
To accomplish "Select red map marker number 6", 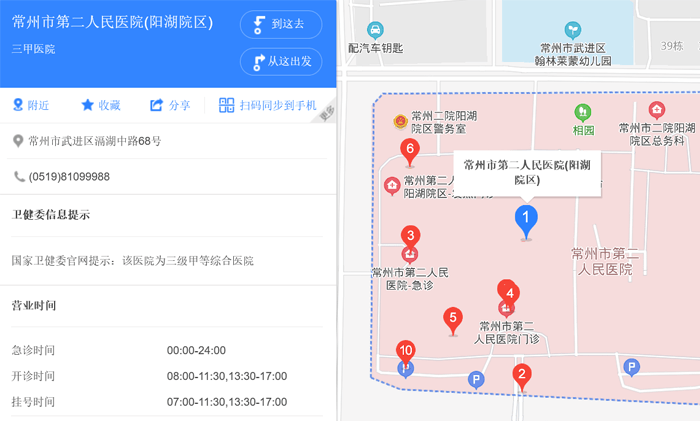I will [410, 151].
